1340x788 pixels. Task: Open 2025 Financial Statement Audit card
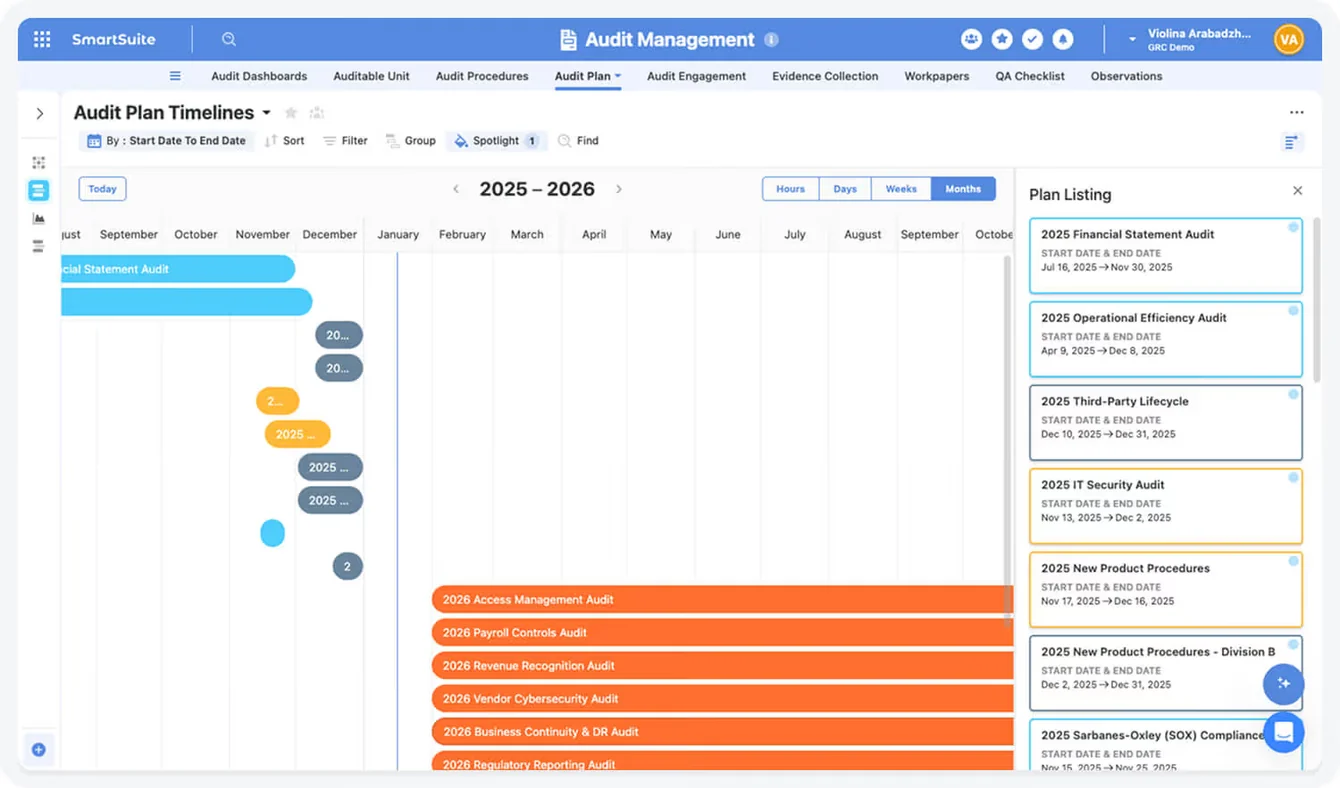coord(1166,256)
